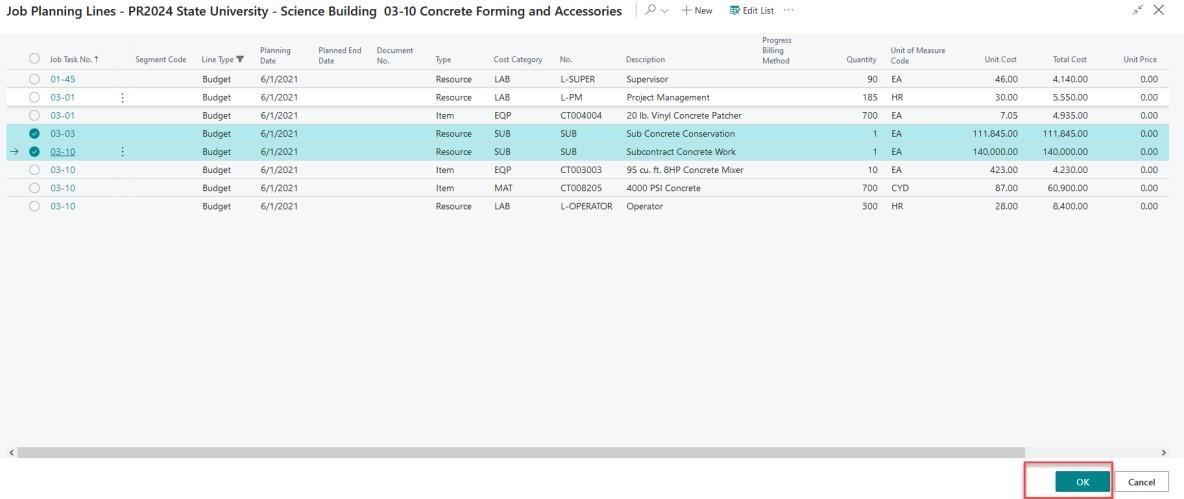Sort by Job Task No. column header
1184x499 pixels.
point(74,60)
